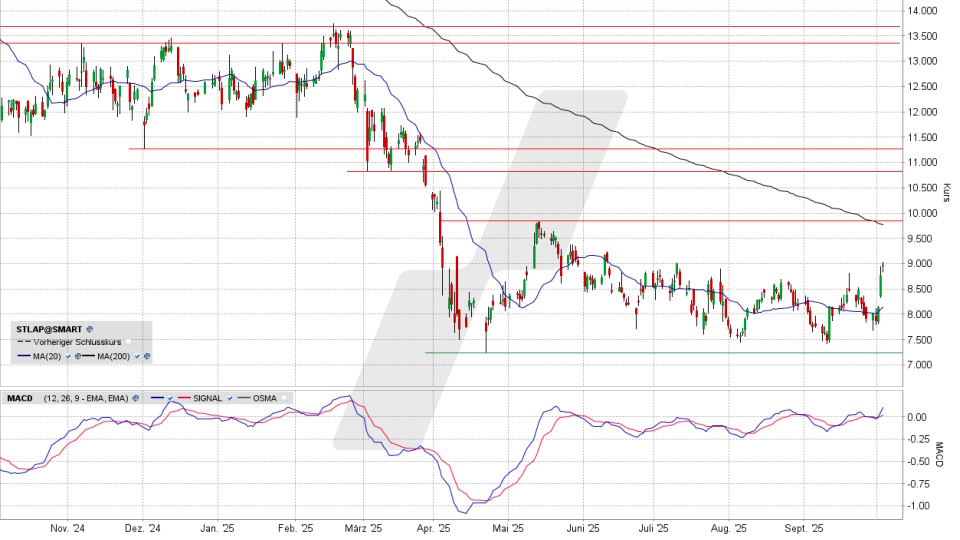Image resolution: width=960 pixels, height=540 pixels.
Task: Click the STLAP@SMART symbol label
Action: tap(49, 329)
